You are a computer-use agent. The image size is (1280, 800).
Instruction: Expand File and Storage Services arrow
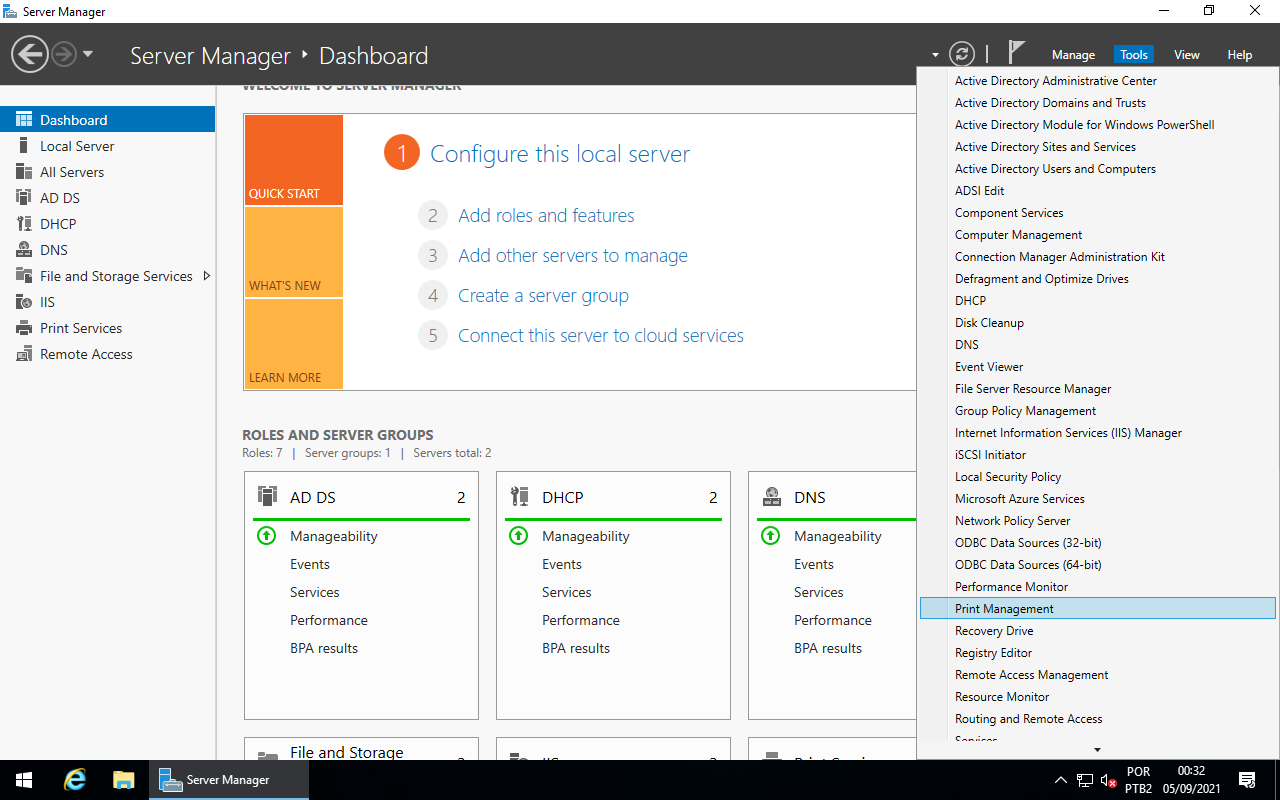(x=207, y=276)
